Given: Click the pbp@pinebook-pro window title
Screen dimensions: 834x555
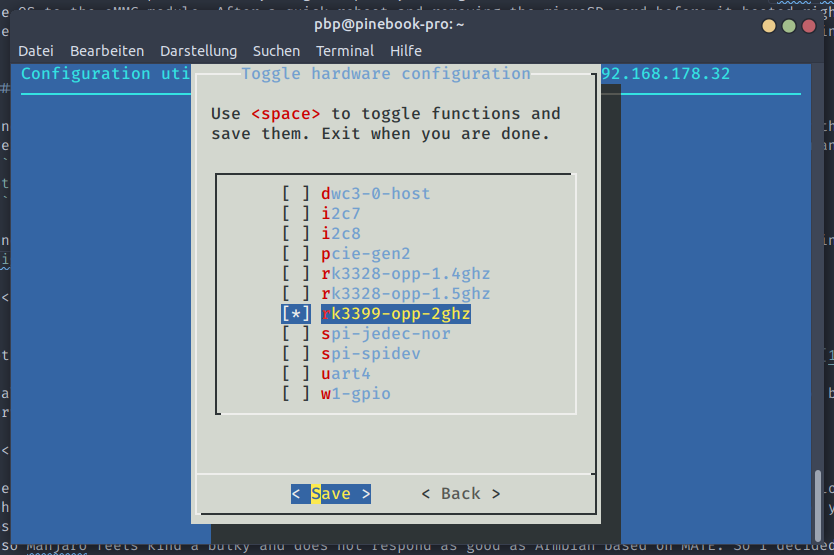Looking at the screenshot, I should coord(389,24).
